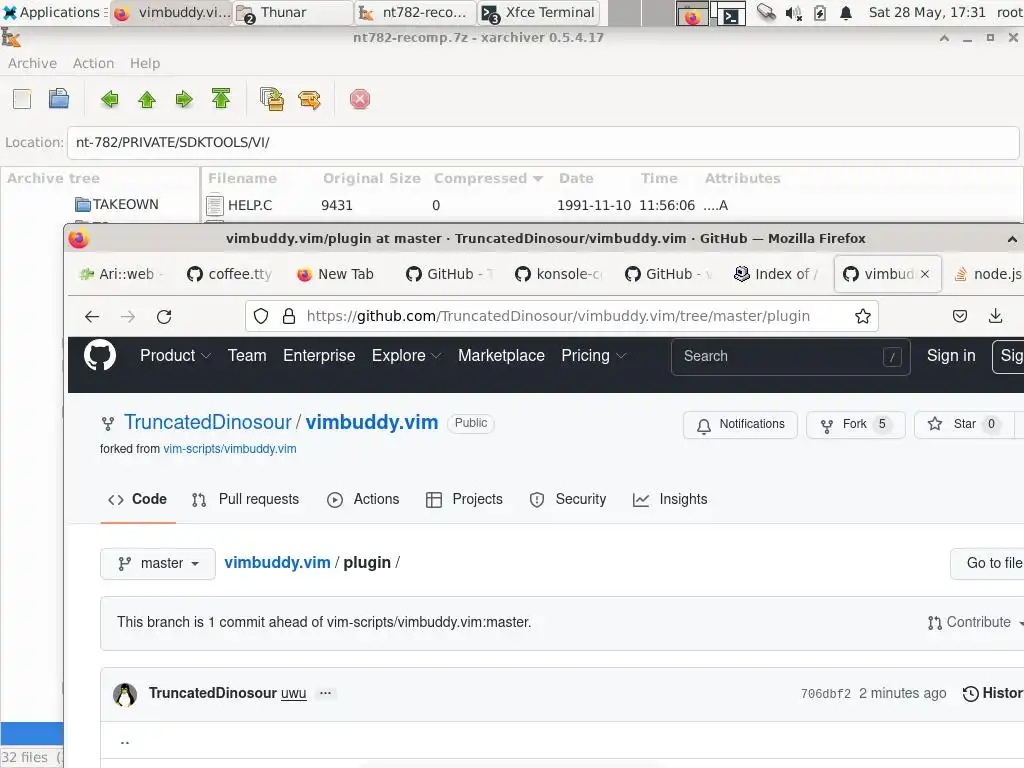The height and width of the screenshot is (768, 1024).
Task: Switch to the node.js Firefox tab
Action: pos(986,274)
